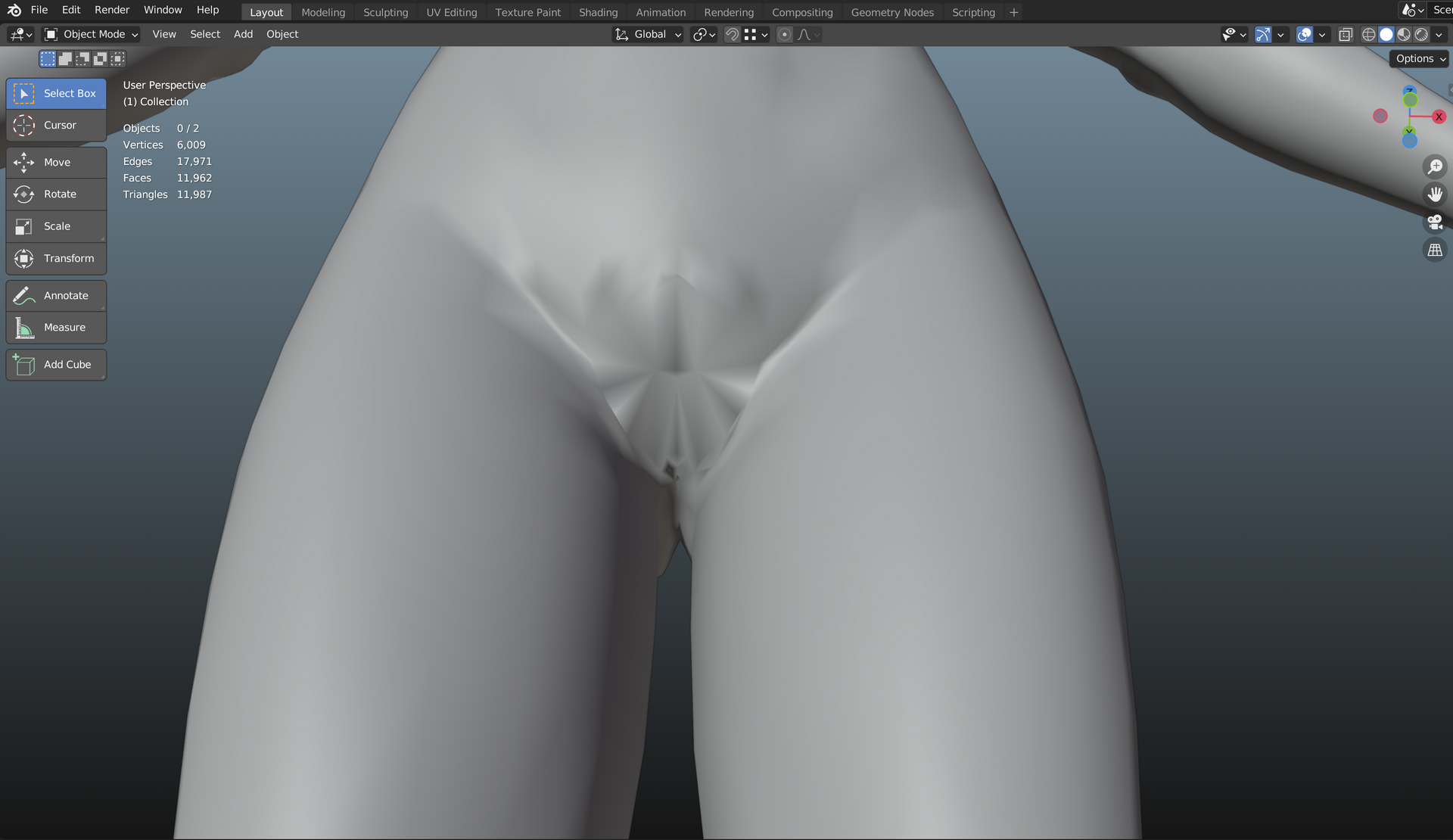Activate the Cursor tool
The image size is (1453, 840).
pyautogui.click(x=56, y=125)
